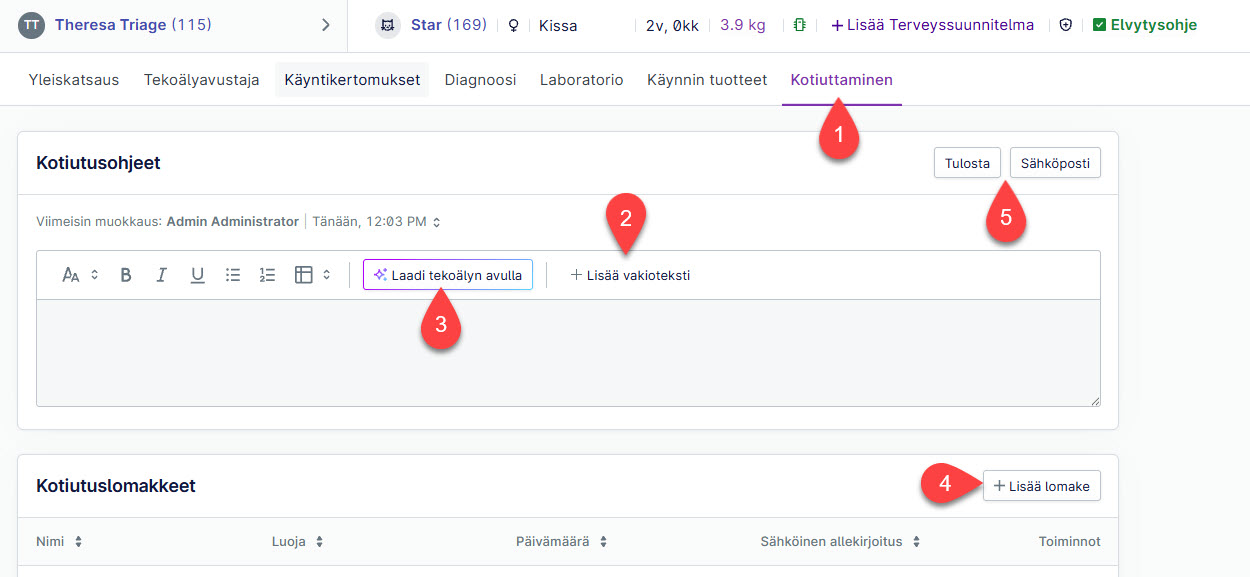Click Laadi tekoälyn avulla button
The image size is (1250, 577).
point(448,275)
